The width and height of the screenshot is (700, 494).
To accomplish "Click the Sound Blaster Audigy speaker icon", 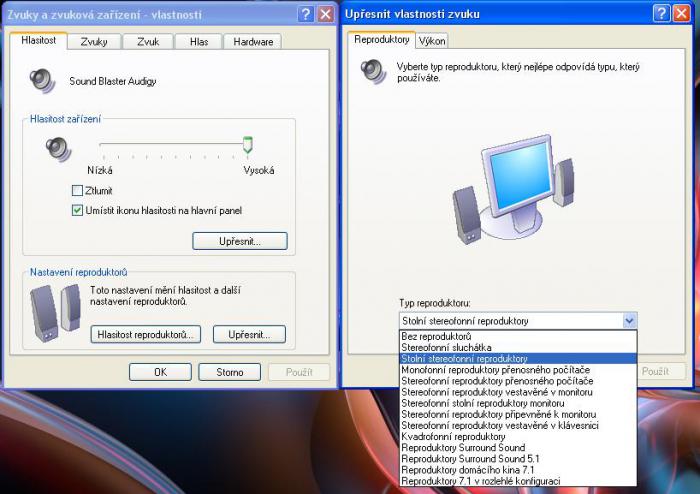I will coord(43,80).
